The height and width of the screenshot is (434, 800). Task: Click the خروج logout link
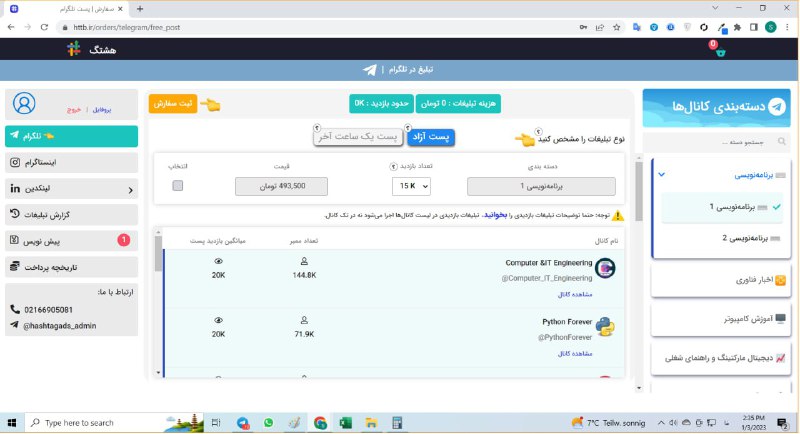[74, 110]
